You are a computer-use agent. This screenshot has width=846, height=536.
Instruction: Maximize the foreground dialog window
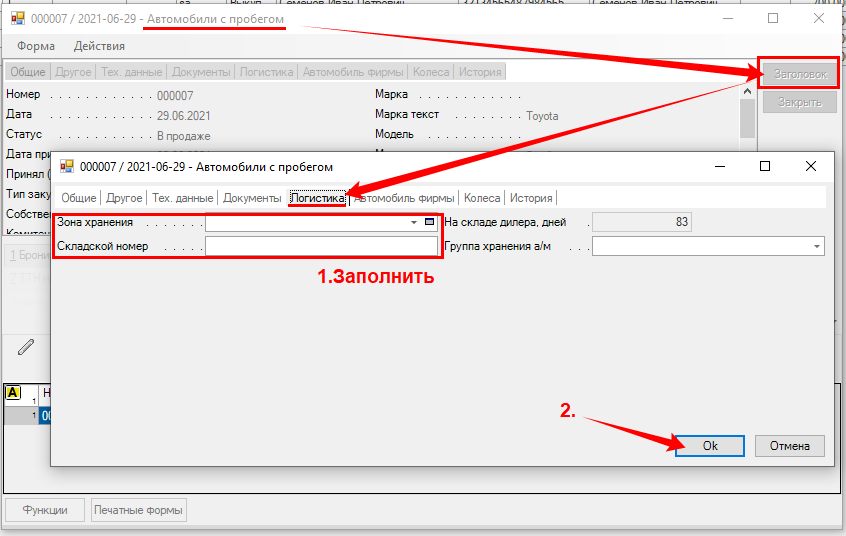764,166
